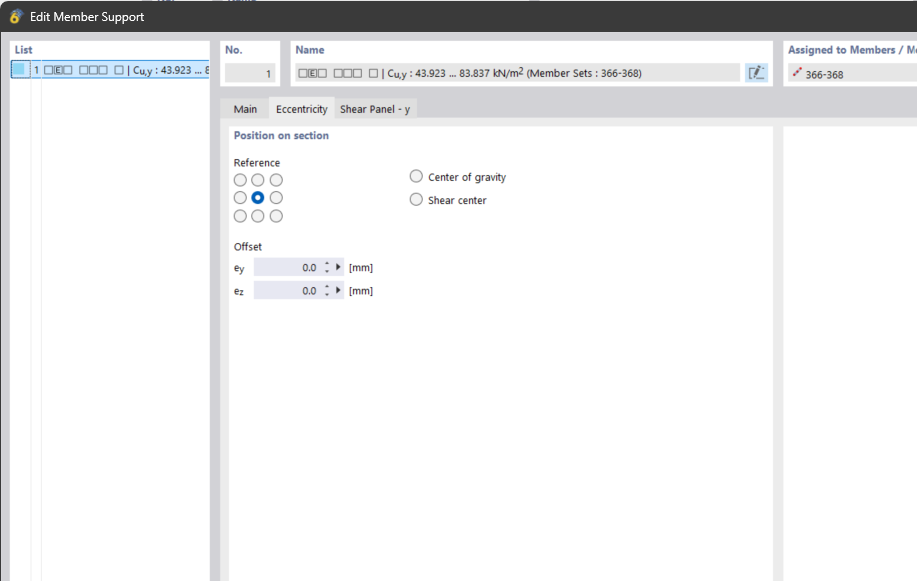Viewport: 917px width, 581px height.
Task: Click the ey offset spinner arrows
Action: 326,267
